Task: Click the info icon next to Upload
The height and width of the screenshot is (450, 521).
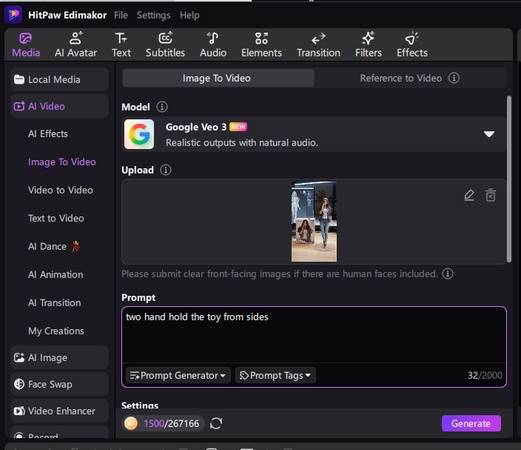Action: click(166, 170)
